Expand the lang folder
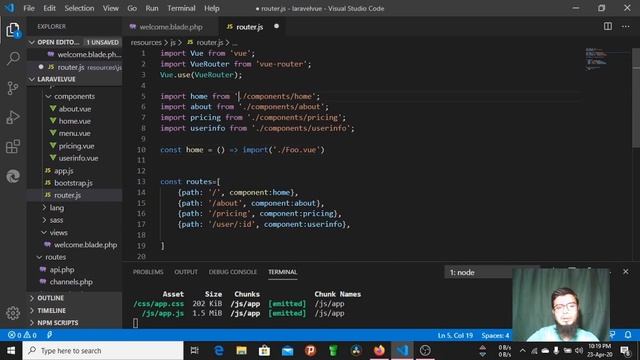Screen dimensions: 640x360 [44, 208]
